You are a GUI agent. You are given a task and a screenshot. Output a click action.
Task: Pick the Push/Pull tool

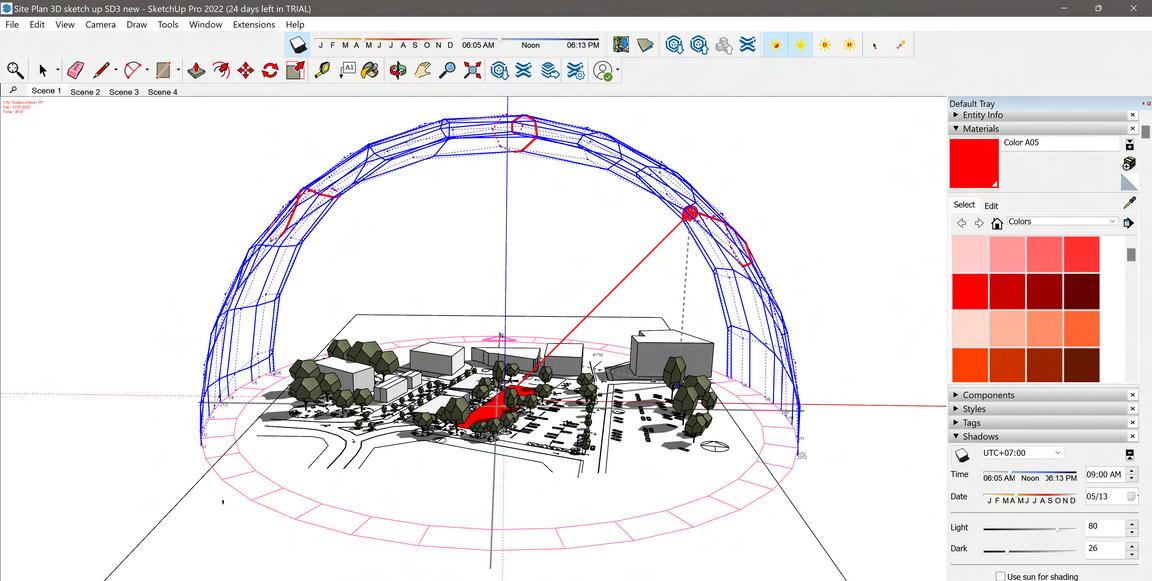coord(195,71)
